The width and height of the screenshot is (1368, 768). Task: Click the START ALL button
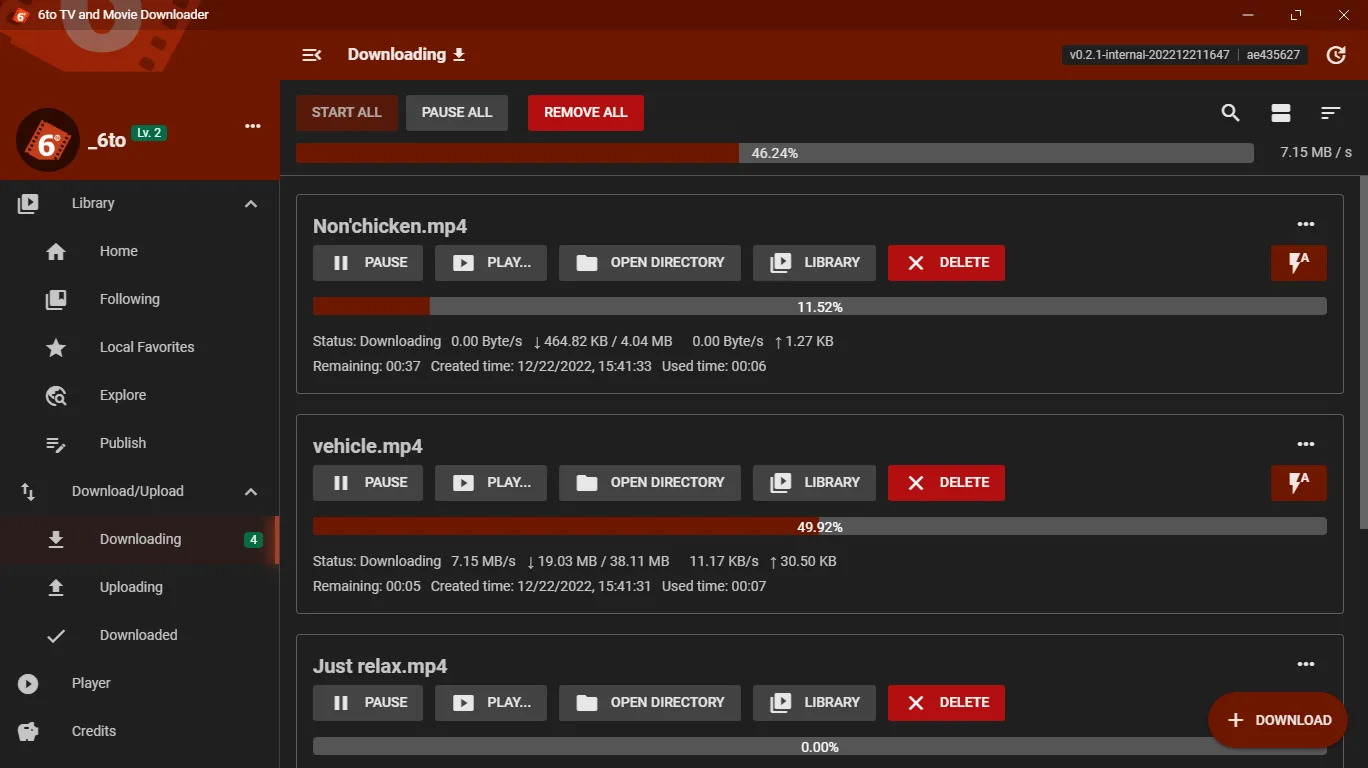coord(347,113)
